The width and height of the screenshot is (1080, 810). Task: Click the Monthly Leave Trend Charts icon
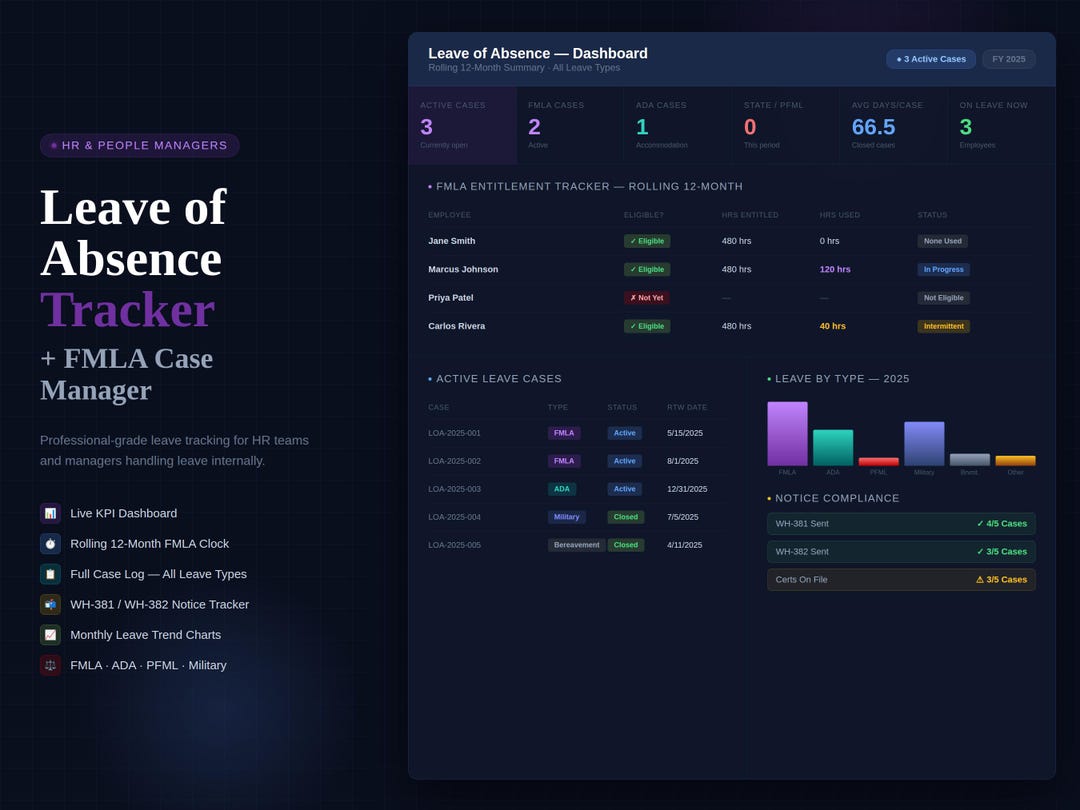50,634
